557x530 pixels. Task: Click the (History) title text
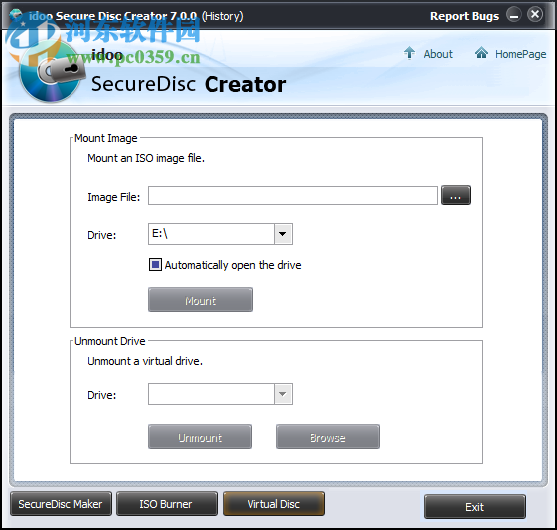point(223,16)
